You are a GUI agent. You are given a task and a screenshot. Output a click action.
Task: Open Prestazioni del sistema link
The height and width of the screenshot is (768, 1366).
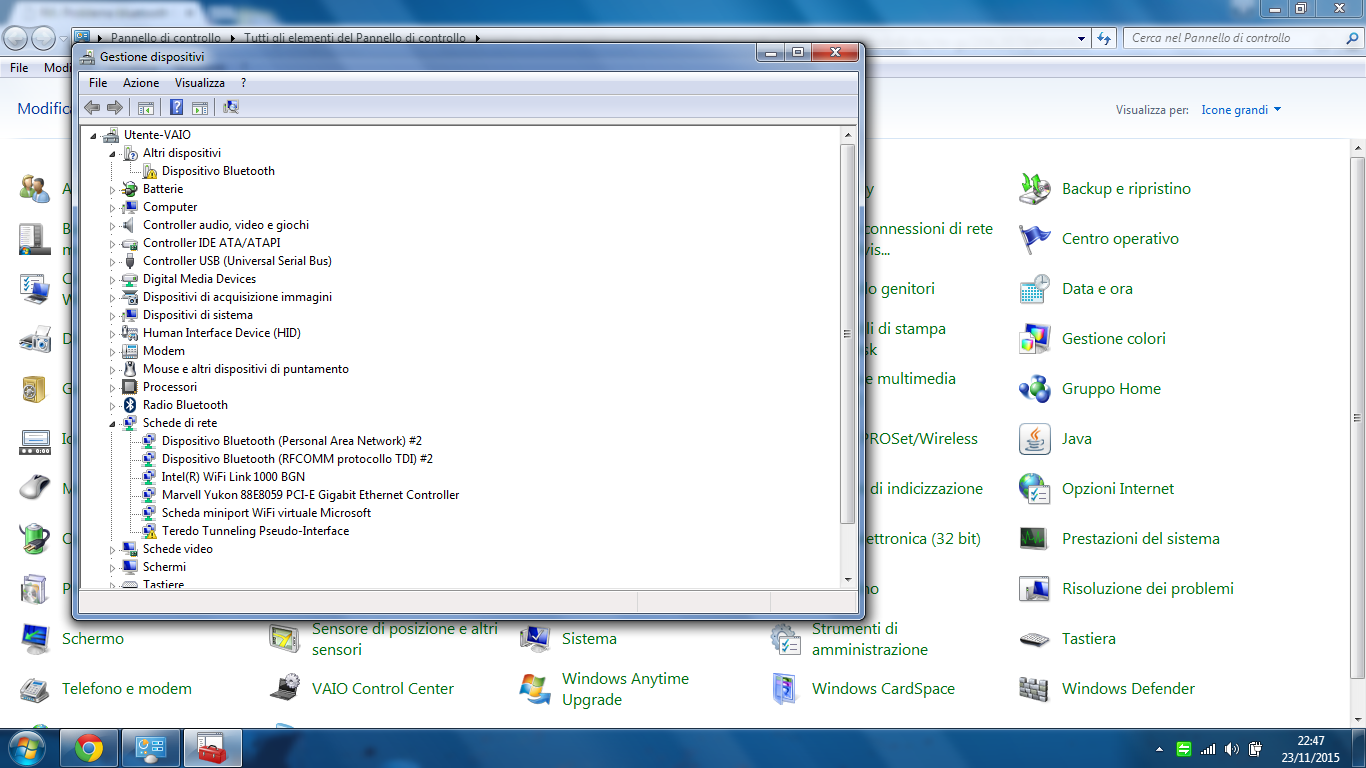tap(1141, 538)
